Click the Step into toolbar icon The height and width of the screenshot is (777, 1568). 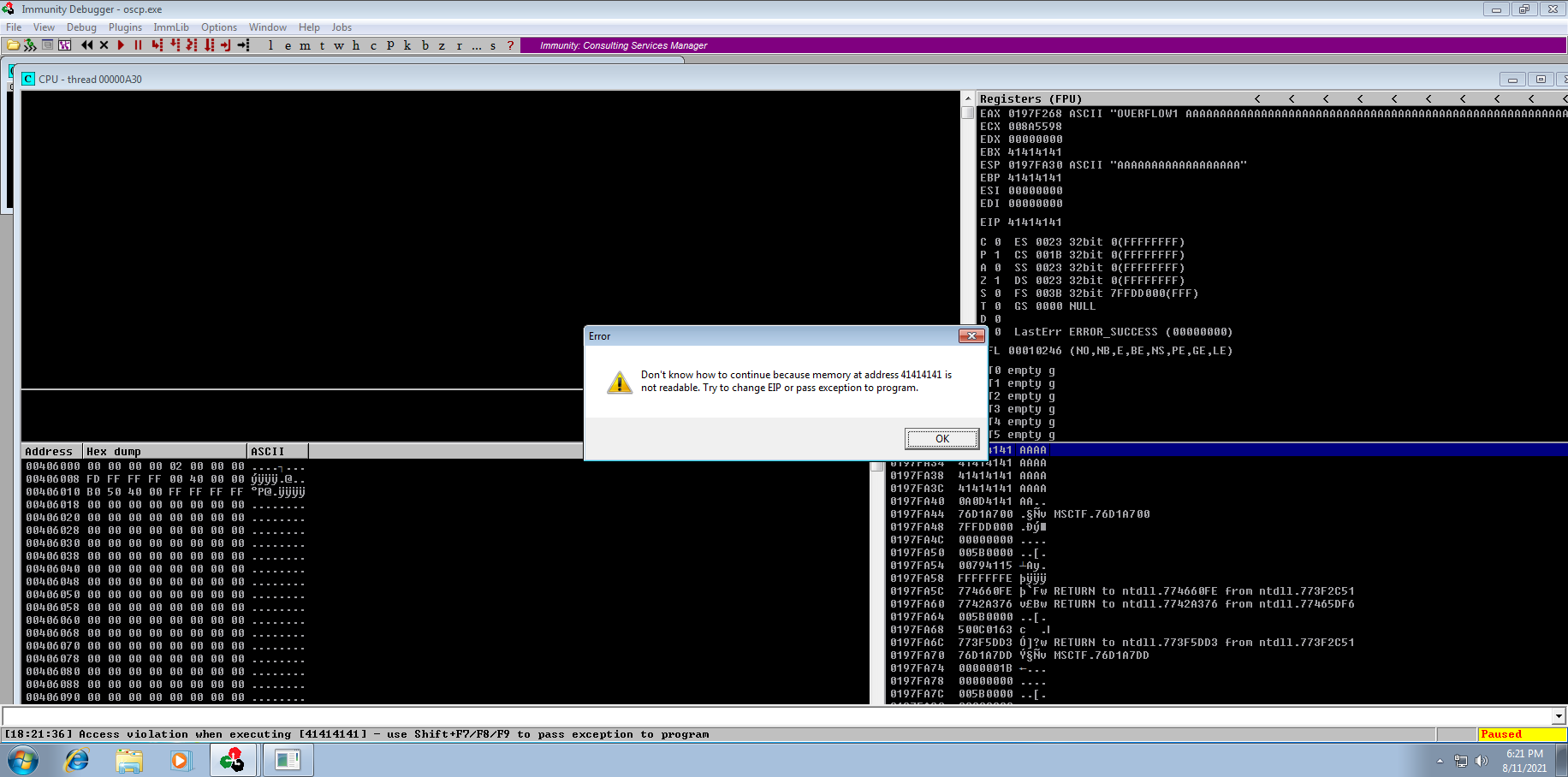(x=157, y=45)
